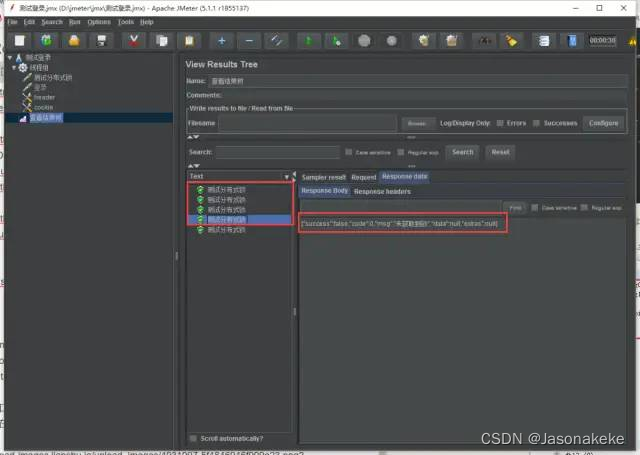Image resolution: width=640 pixels, height=455 pixels.
Task: Open the Templates toolbar icon
Action: [47, 40]
